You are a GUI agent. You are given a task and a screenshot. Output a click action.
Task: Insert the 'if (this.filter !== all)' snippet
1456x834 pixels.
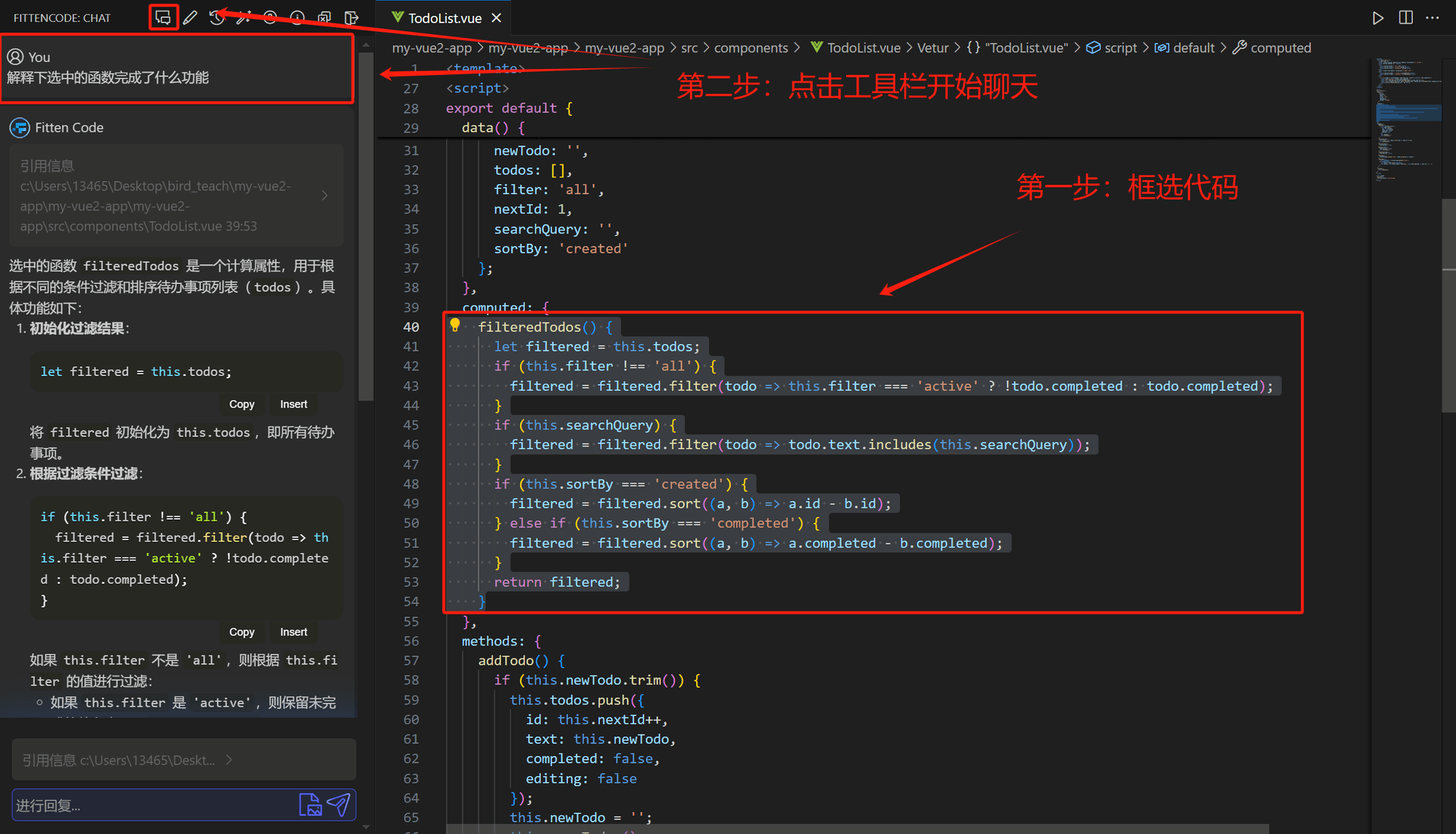(x=293, y=632)
